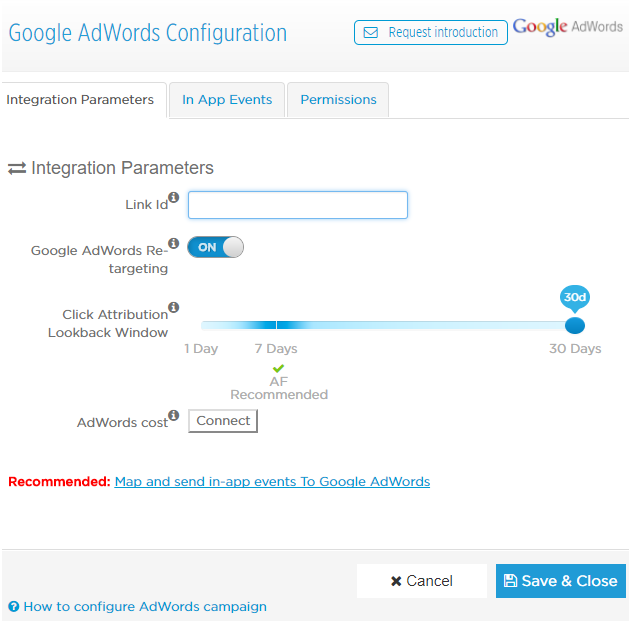Save & Close the configuration

[x=561, y=581]
